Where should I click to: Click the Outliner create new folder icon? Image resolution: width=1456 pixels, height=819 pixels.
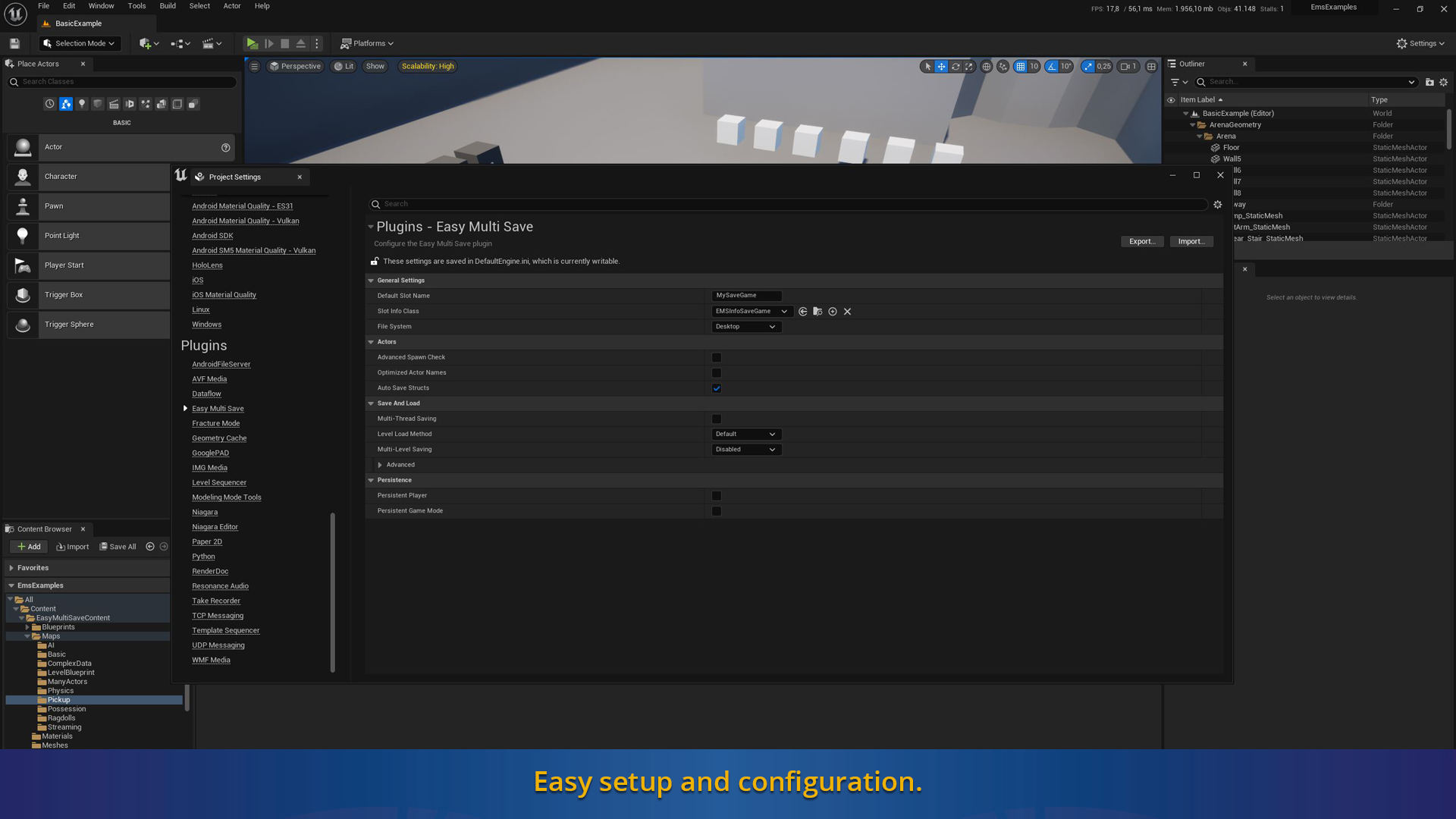(x=1429, y=82)
